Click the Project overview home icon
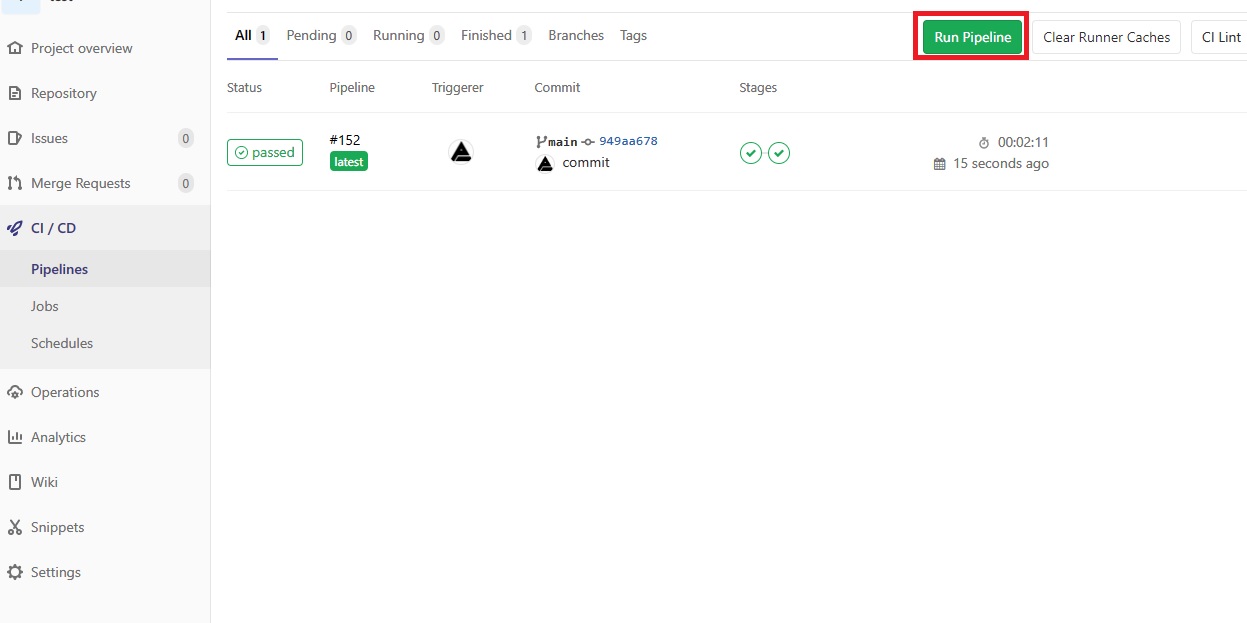Screen dimensions: 1247x623 coord(14,48)
